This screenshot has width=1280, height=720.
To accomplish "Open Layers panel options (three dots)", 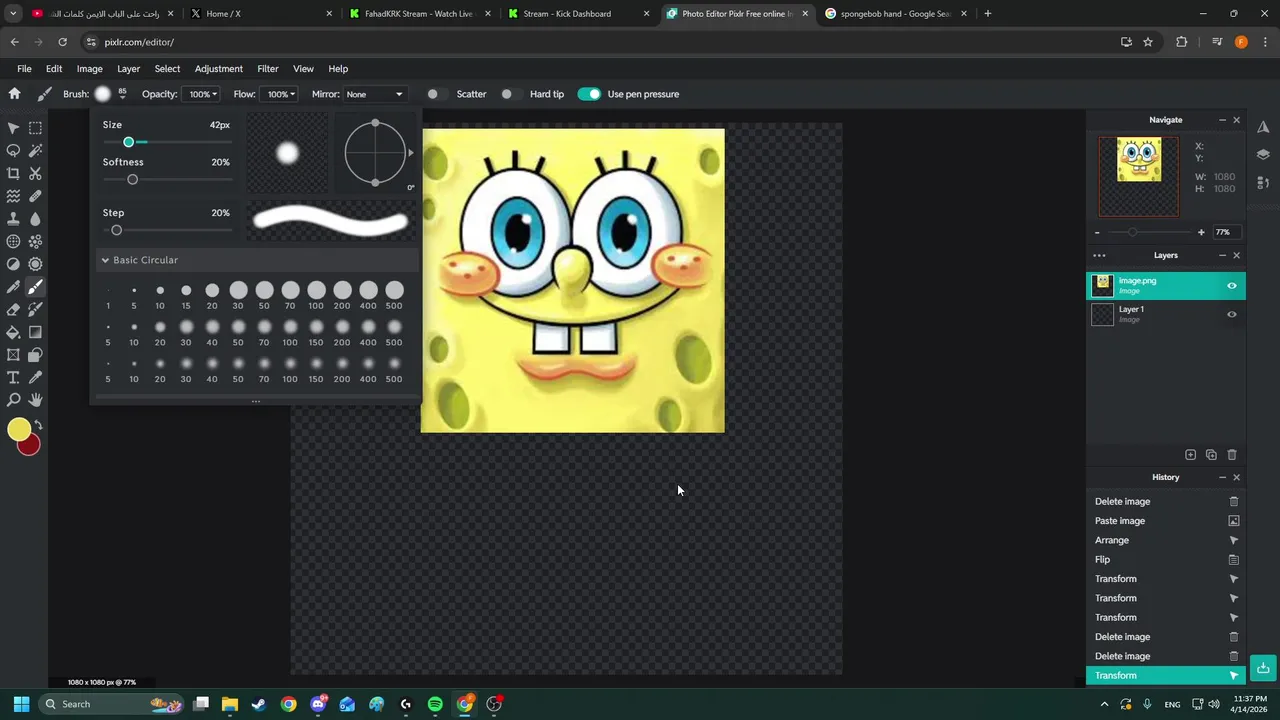I will (x=1099, y=255).
